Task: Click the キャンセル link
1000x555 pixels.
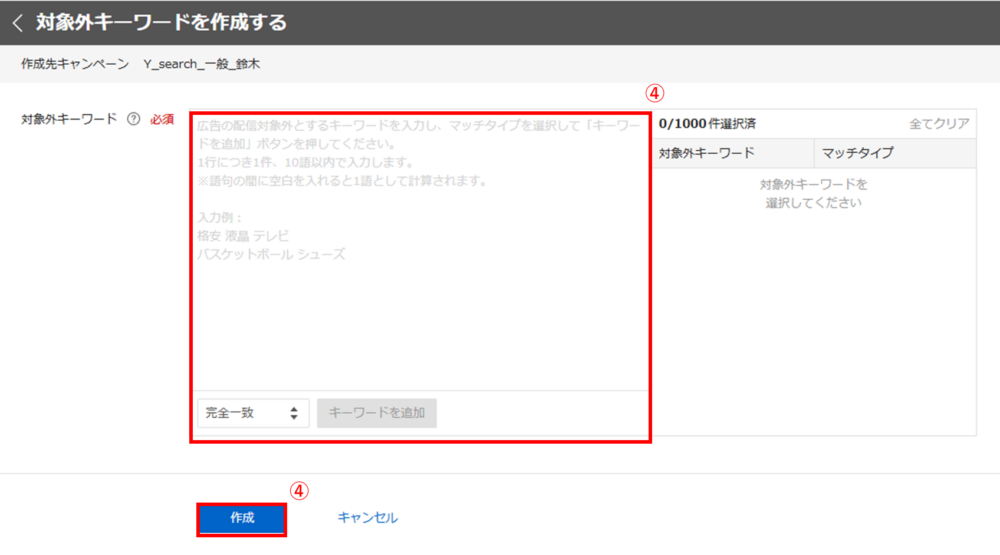Action: (x=367, y=518)
